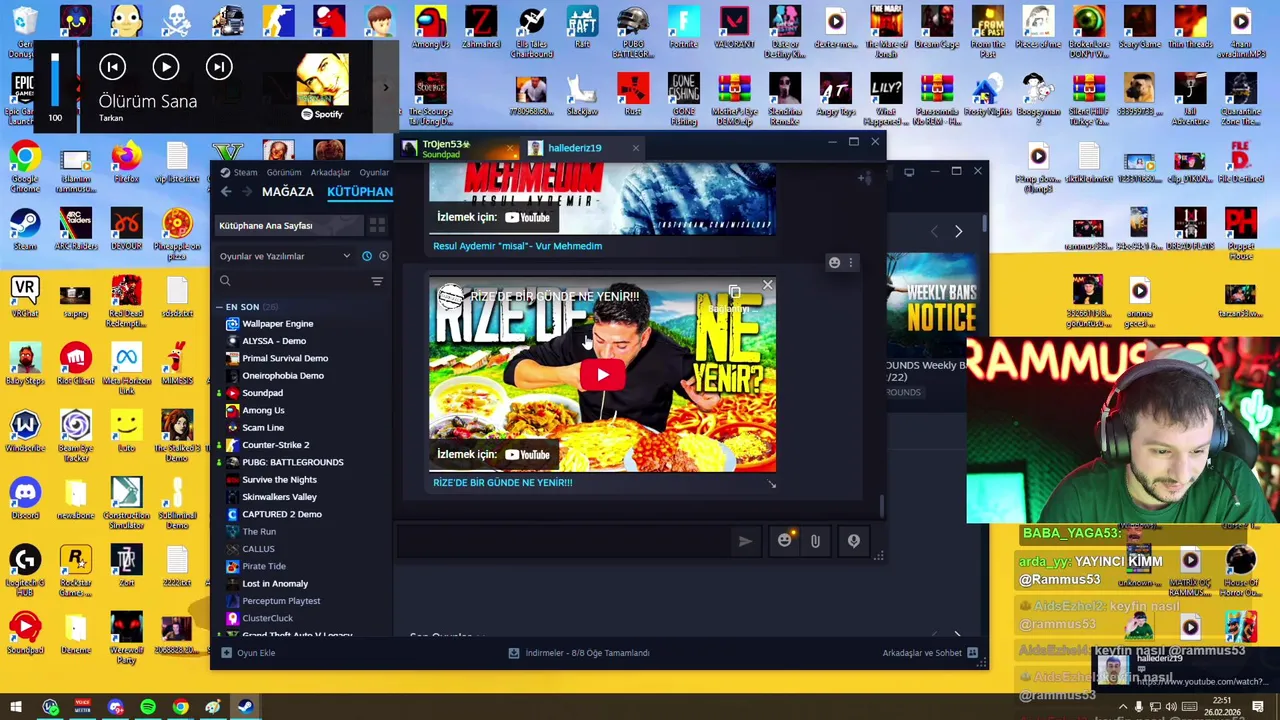
Task: Select Skinwalkers Valley in library
Action: [x=279, y=497]
